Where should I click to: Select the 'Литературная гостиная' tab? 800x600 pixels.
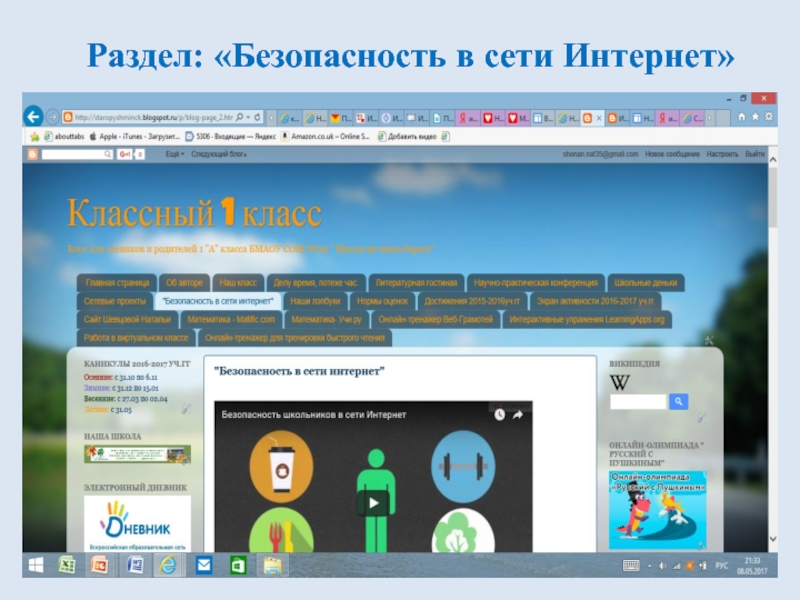click(x=416, y=282)
